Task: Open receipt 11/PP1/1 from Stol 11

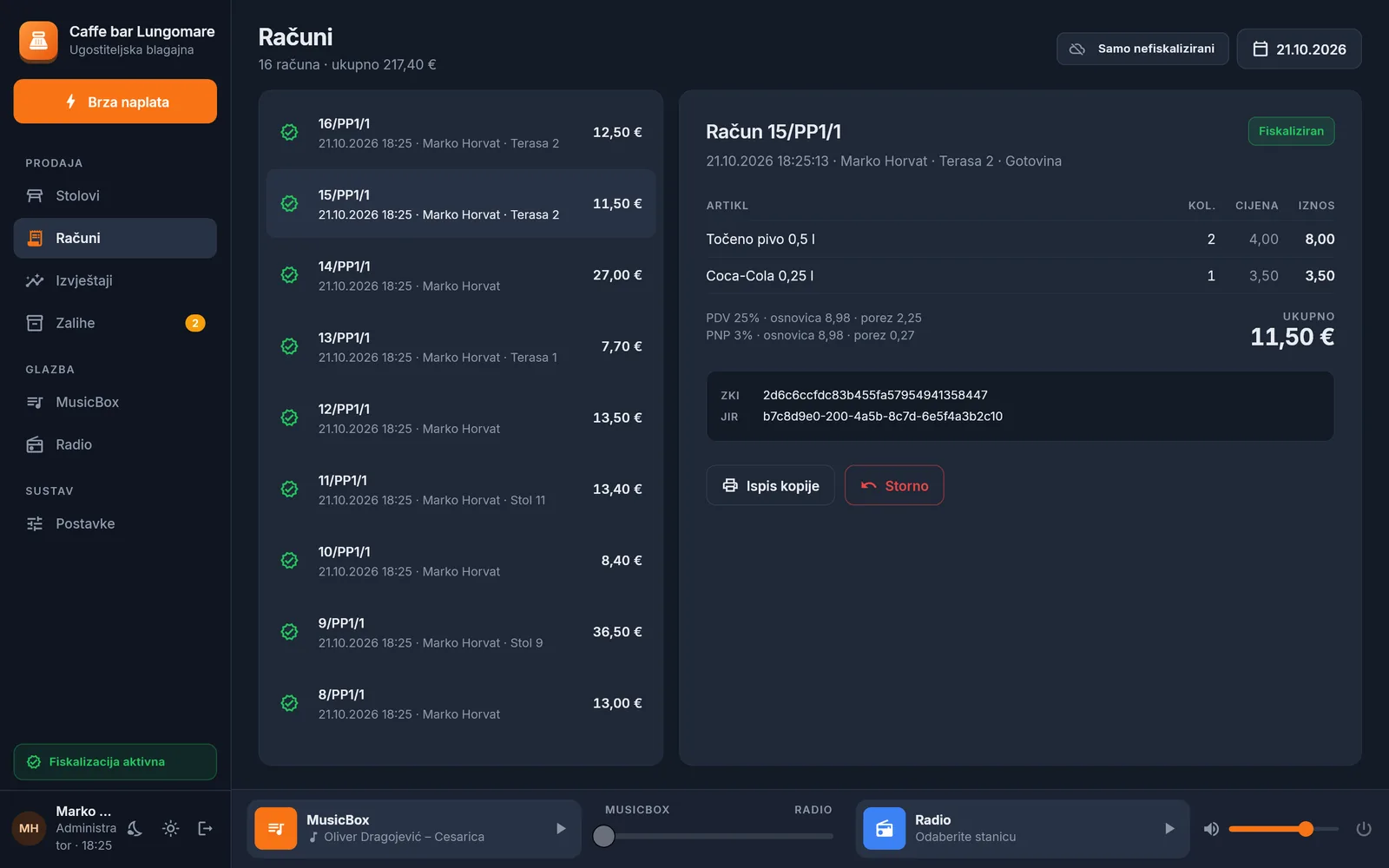Action: click(x=461, y=490)
